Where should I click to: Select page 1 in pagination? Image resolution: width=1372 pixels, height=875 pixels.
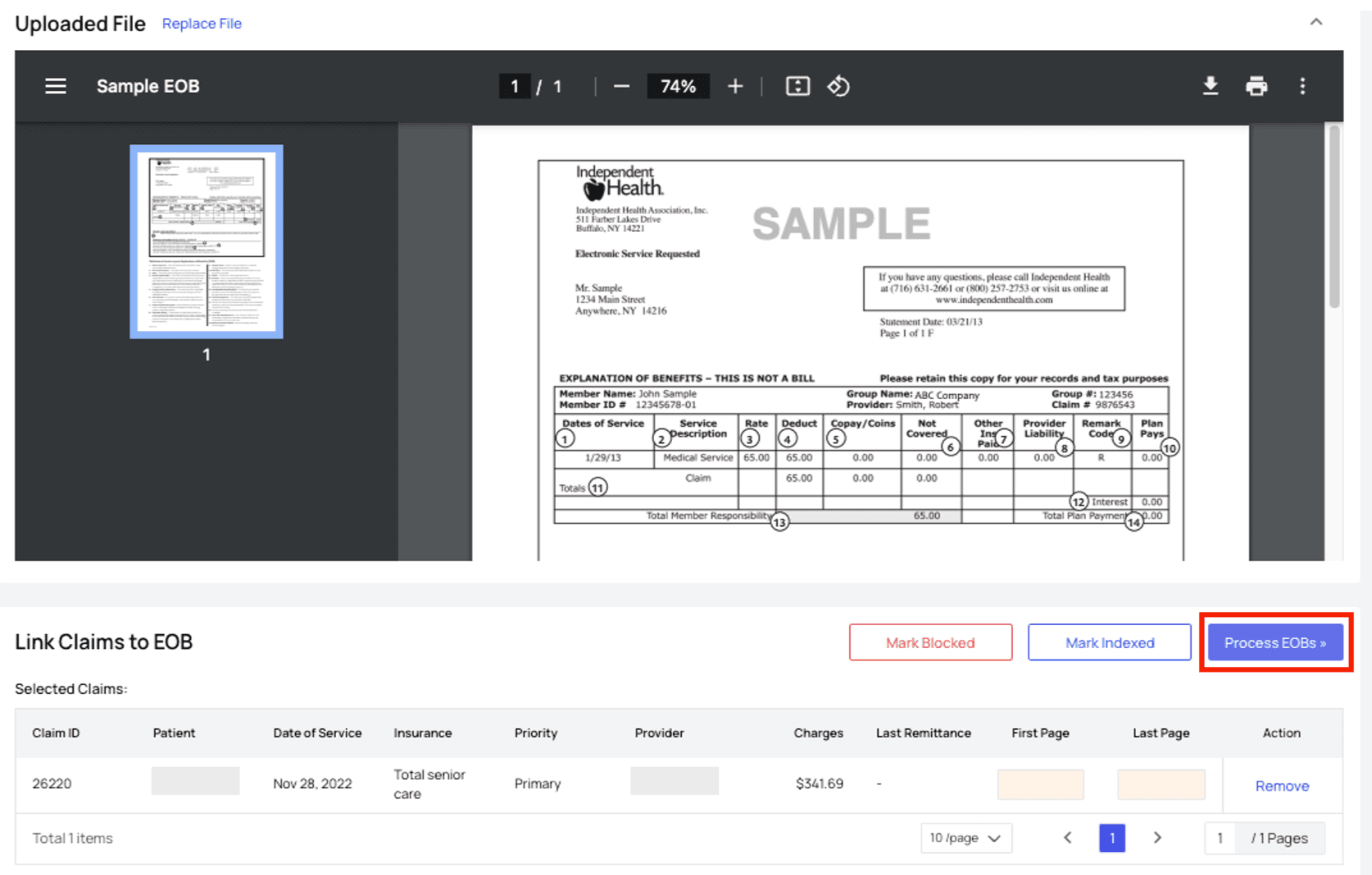coord(1112,838)
